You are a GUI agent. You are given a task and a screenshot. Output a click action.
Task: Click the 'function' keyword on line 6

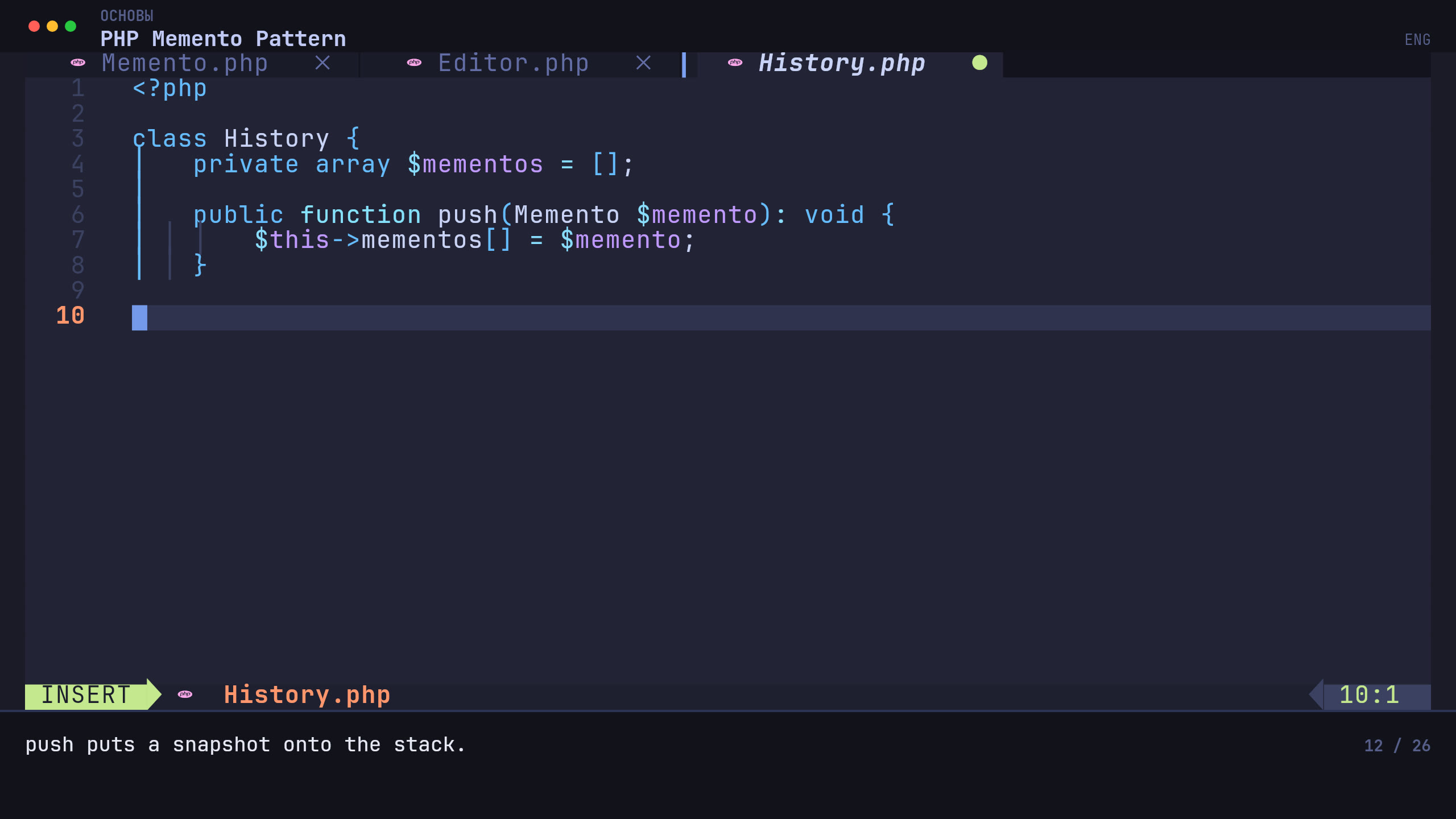(361, 215)
